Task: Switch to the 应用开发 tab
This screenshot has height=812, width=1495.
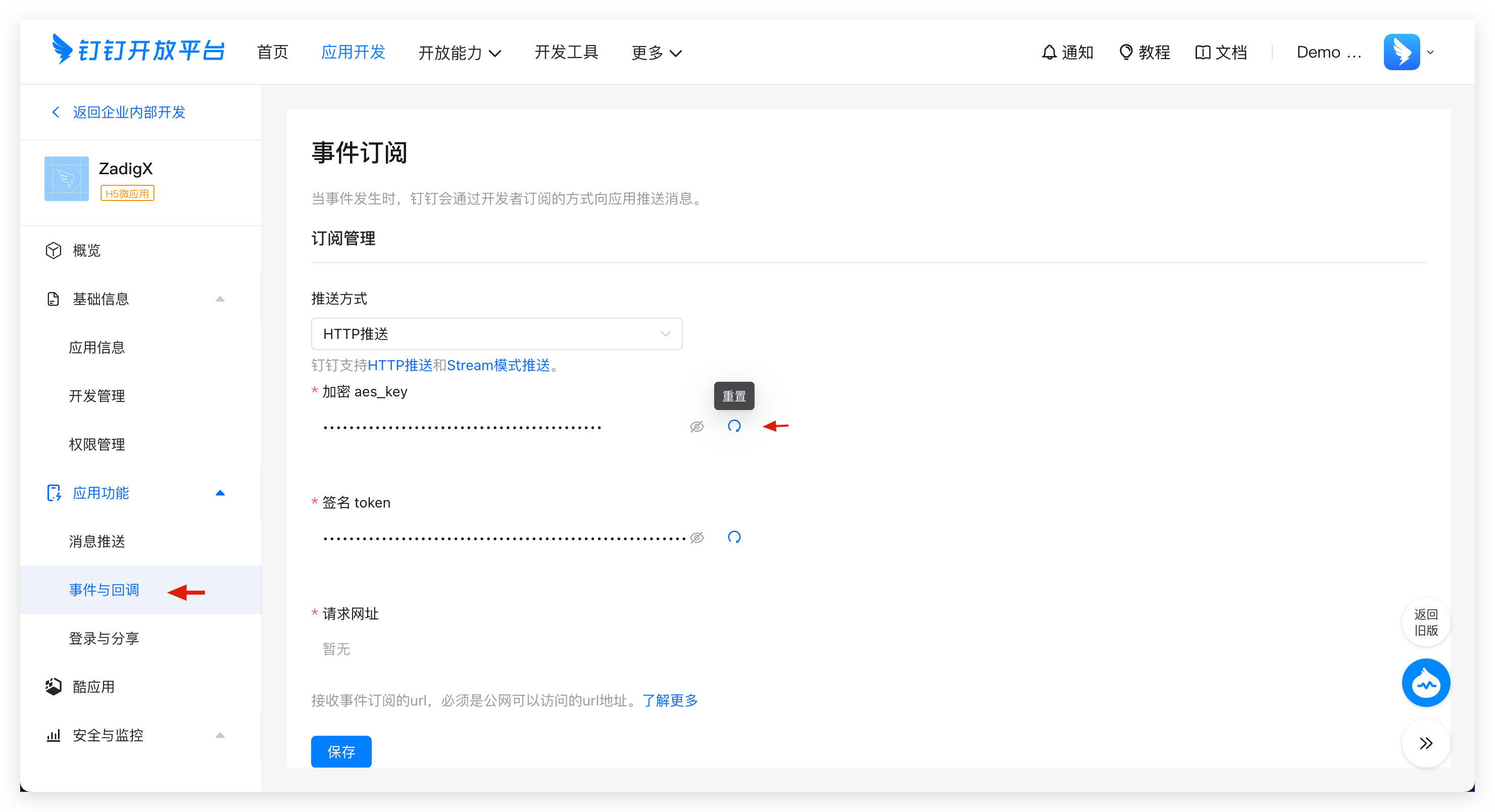Action: [x=353, y=52]
